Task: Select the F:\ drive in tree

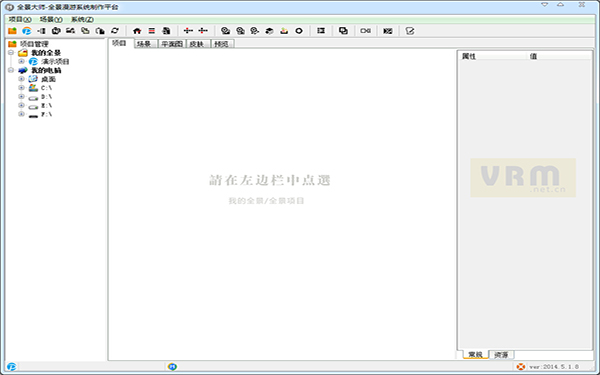Action: (x=46, y=114)
